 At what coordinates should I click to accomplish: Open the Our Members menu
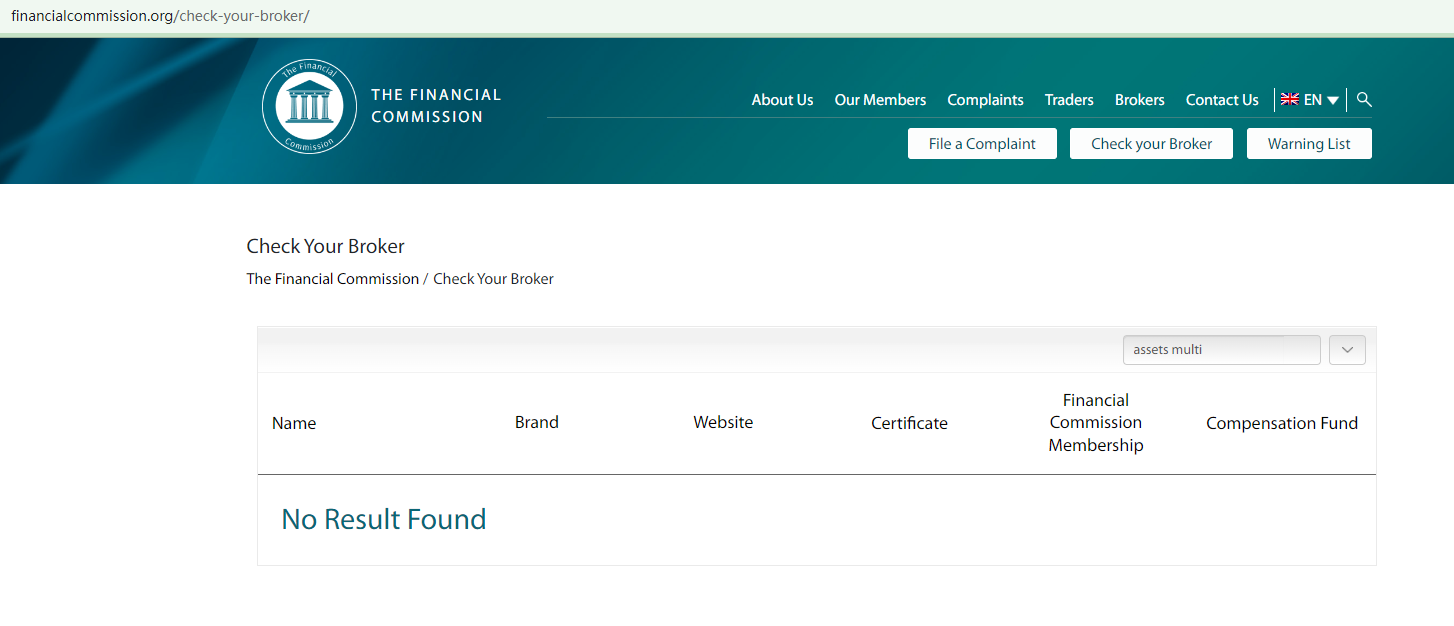880,100
